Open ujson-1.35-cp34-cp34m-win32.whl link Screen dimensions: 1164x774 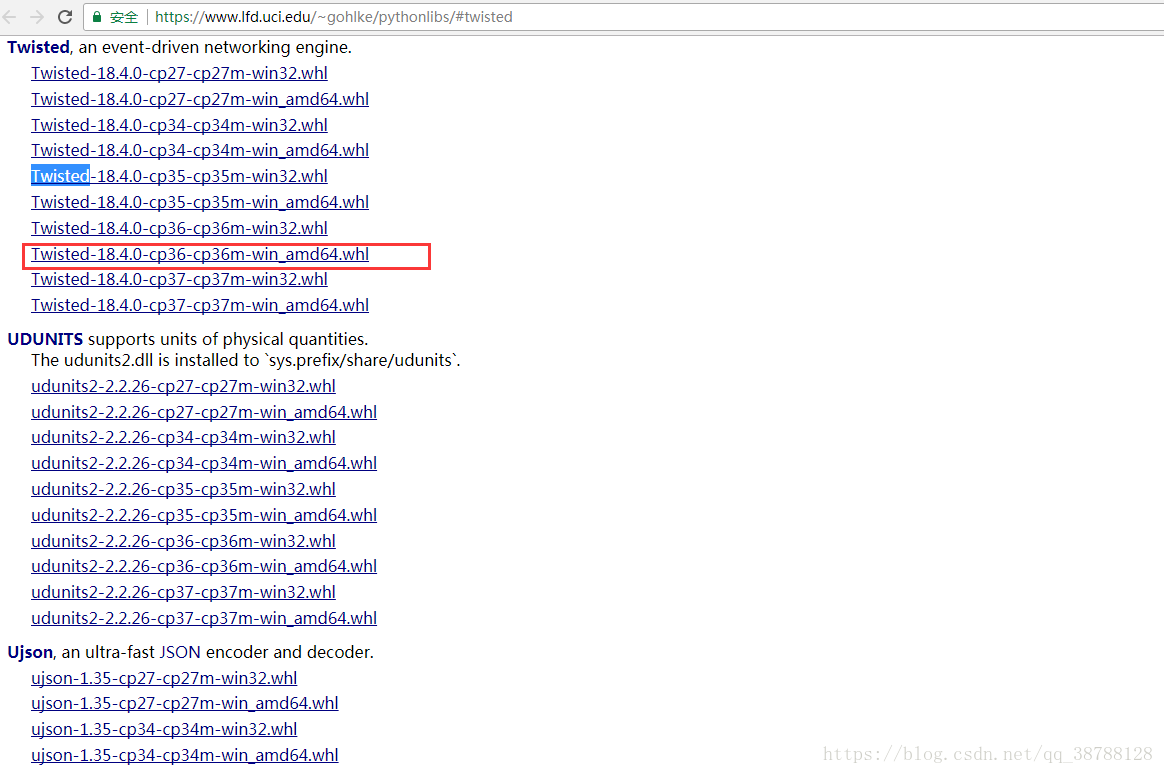[164, 729]
